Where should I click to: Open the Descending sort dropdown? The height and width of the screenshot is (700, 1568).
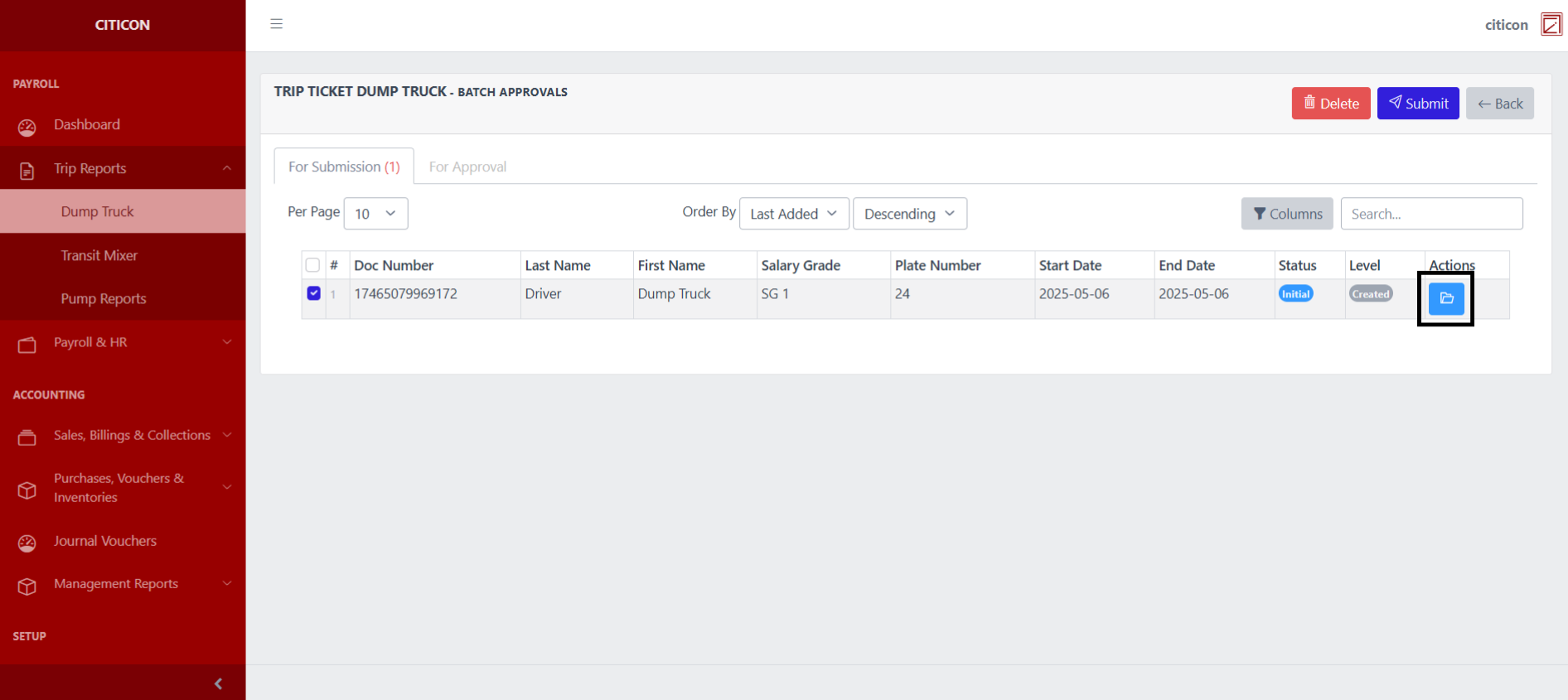click(909, 214)
